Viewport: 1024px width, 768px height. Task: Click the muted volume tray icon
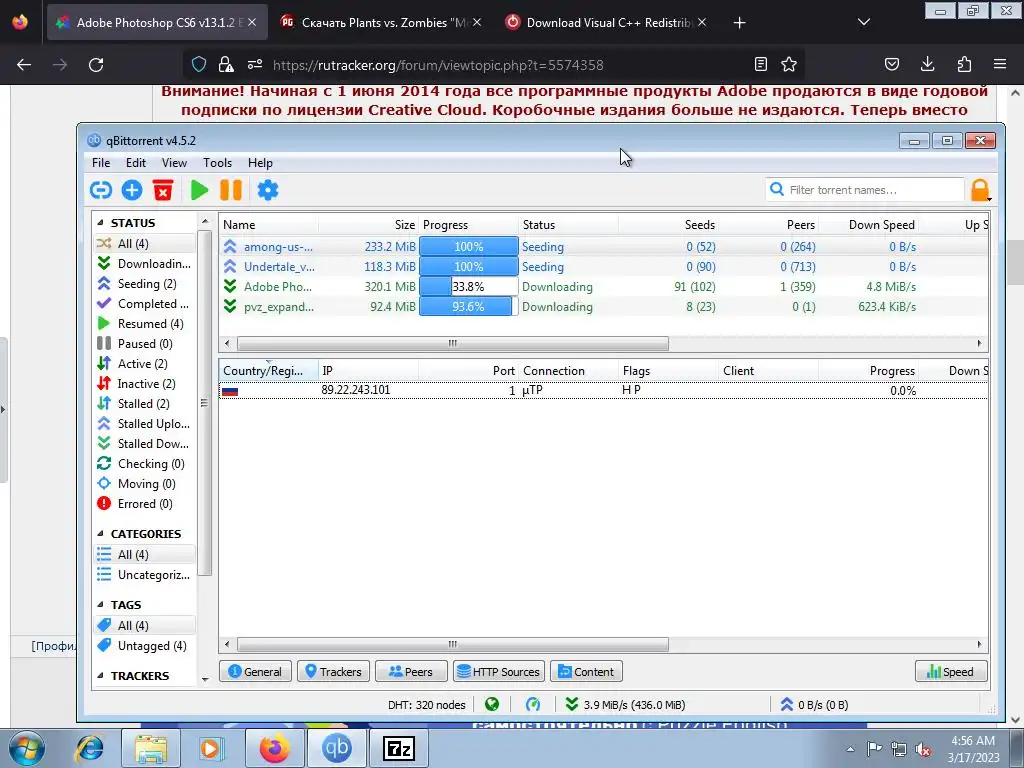point(923,749)
